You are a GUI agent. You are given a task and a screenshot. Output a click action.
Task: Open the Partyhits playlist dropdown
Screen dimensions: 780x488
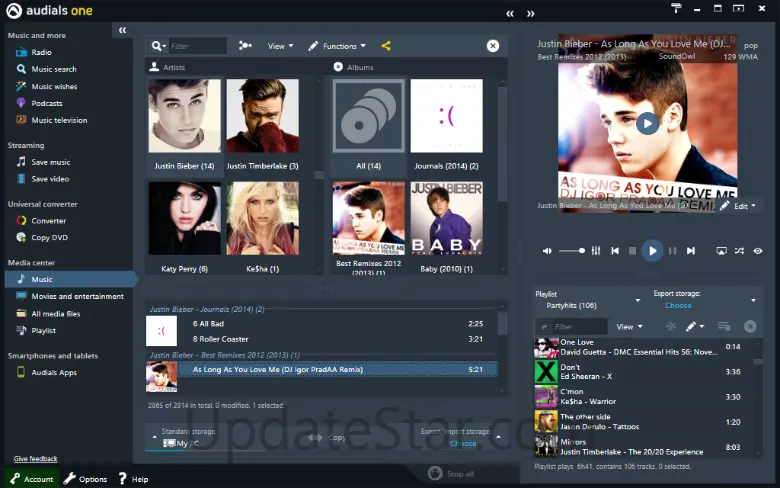pyautogui.click(x=638, y=300)
